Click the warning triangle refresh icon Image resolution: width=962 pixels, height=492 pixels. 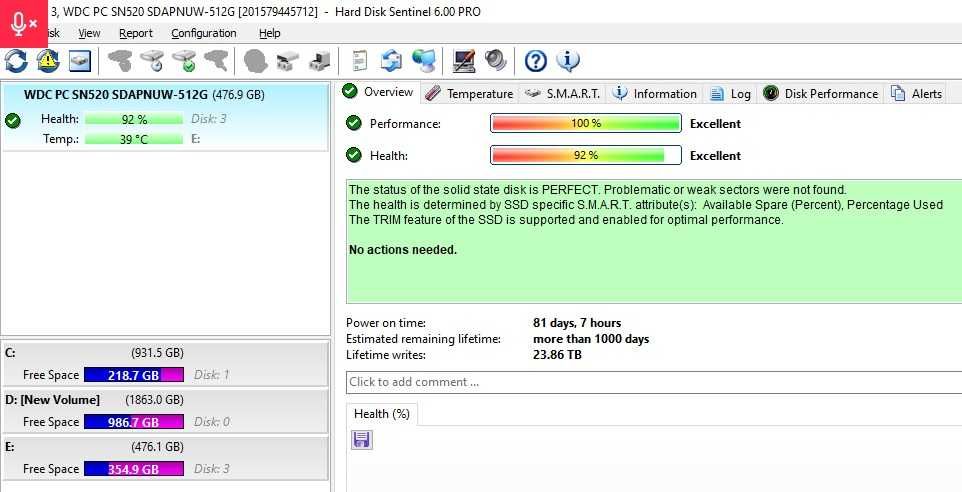pyautogui.click(x=48, y=61)
